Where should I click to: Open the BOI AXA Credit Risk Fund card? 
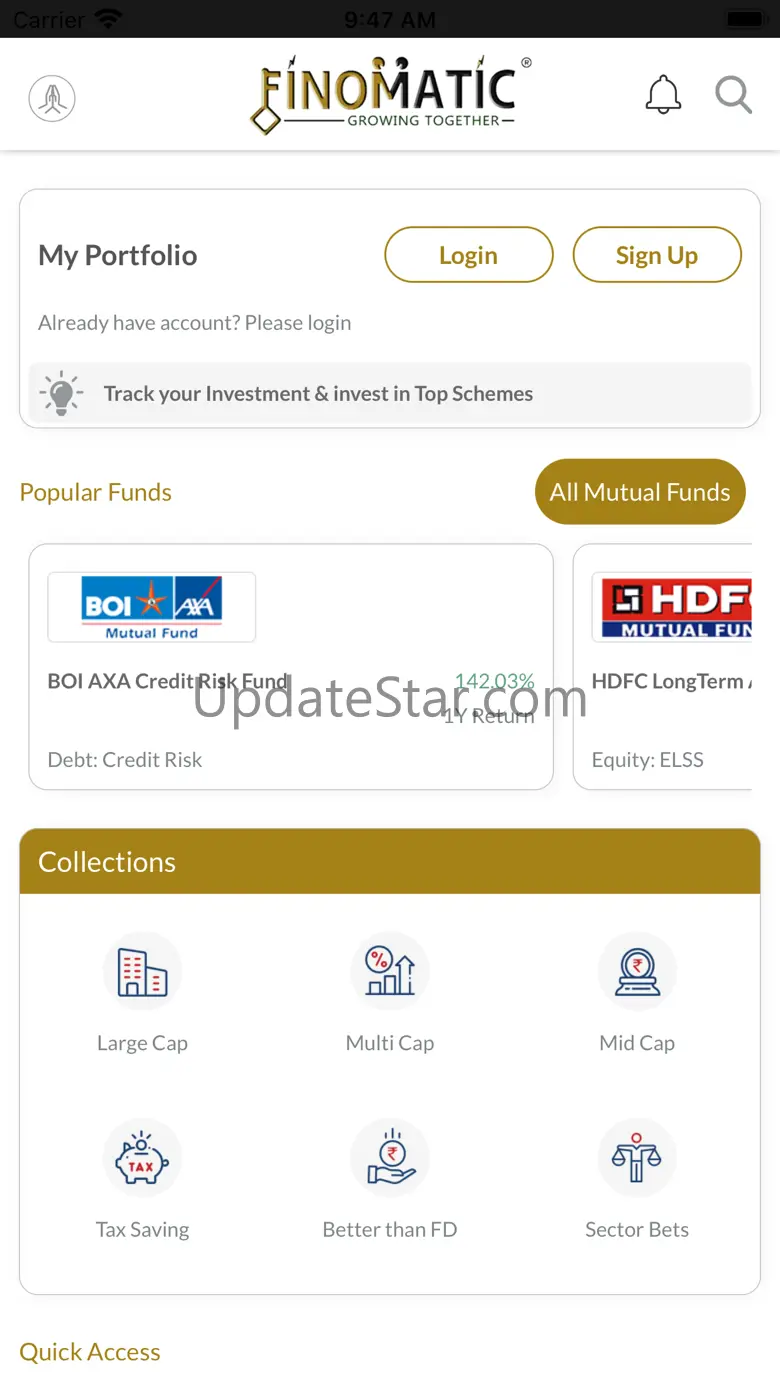pyautogui.click(x=291, y=667)
